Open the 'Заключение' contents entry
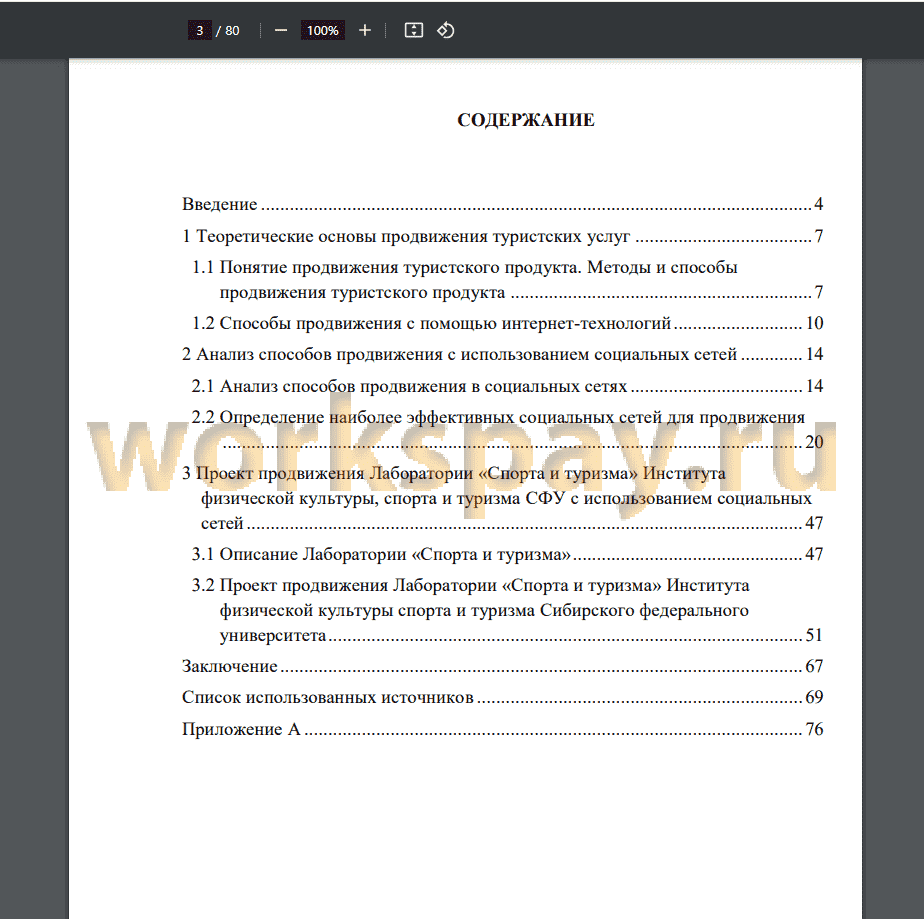The image size is (924, 919). click(502, 666)
